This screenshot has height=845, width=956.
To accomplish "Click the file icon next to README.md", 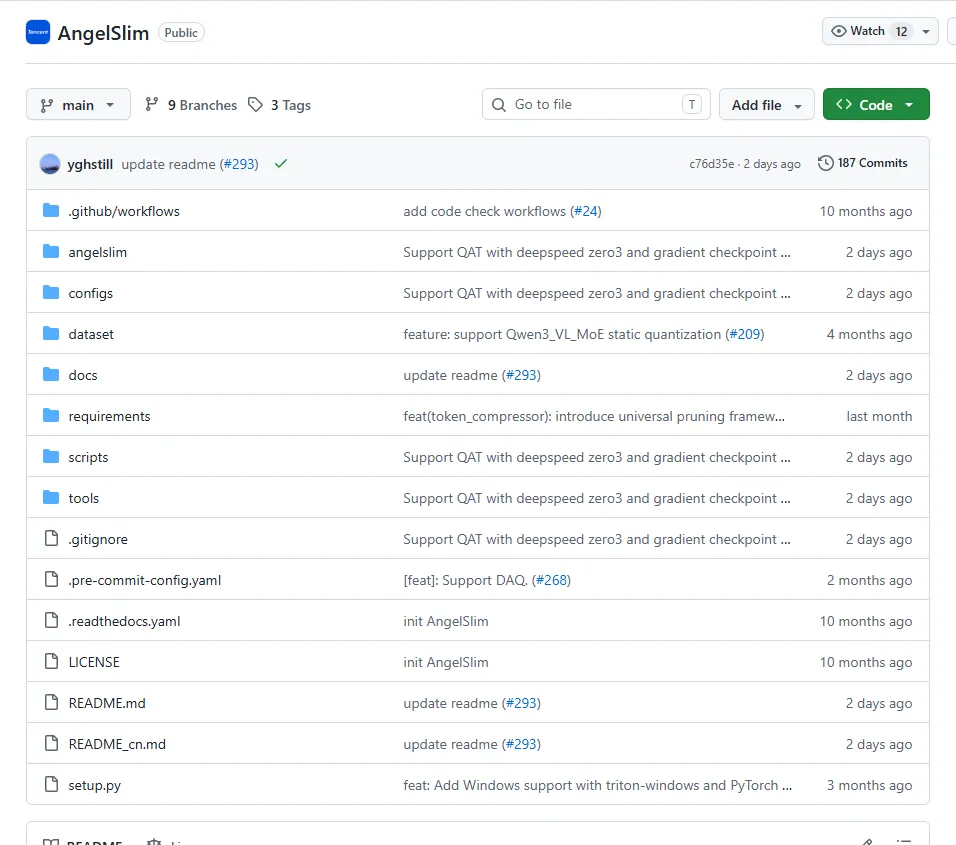I will (52, 702).
